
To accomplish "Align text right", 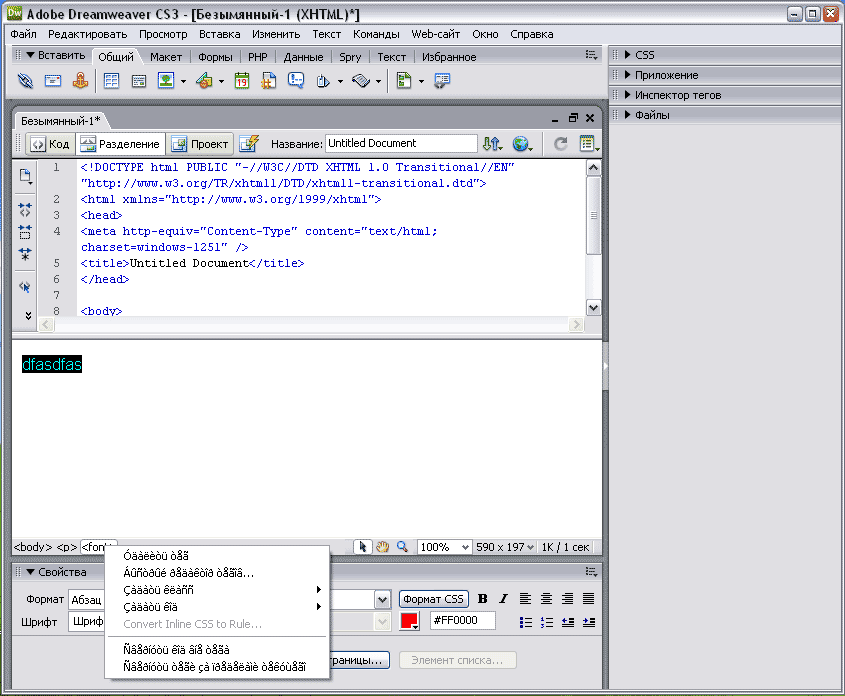I will (567, 598).
